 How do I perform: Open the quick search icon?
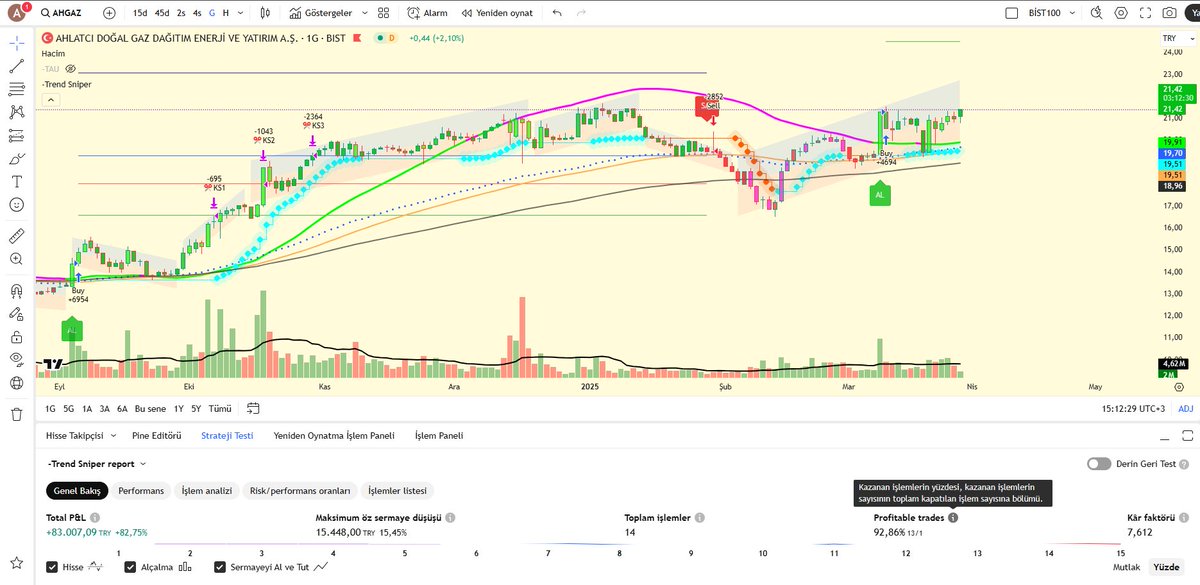click(x=1096, y=13)
